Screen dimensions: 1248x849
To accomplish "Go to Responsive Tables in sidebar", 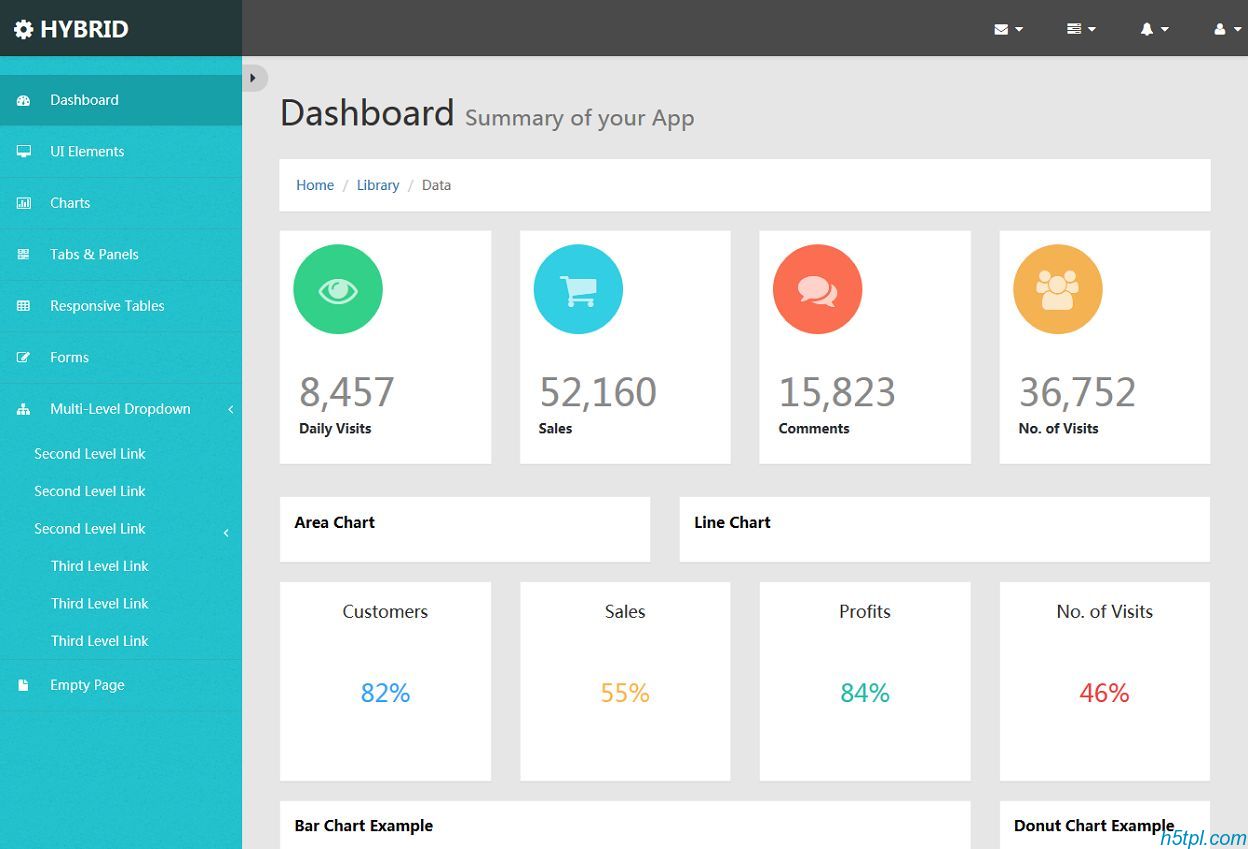I will 107,306.
